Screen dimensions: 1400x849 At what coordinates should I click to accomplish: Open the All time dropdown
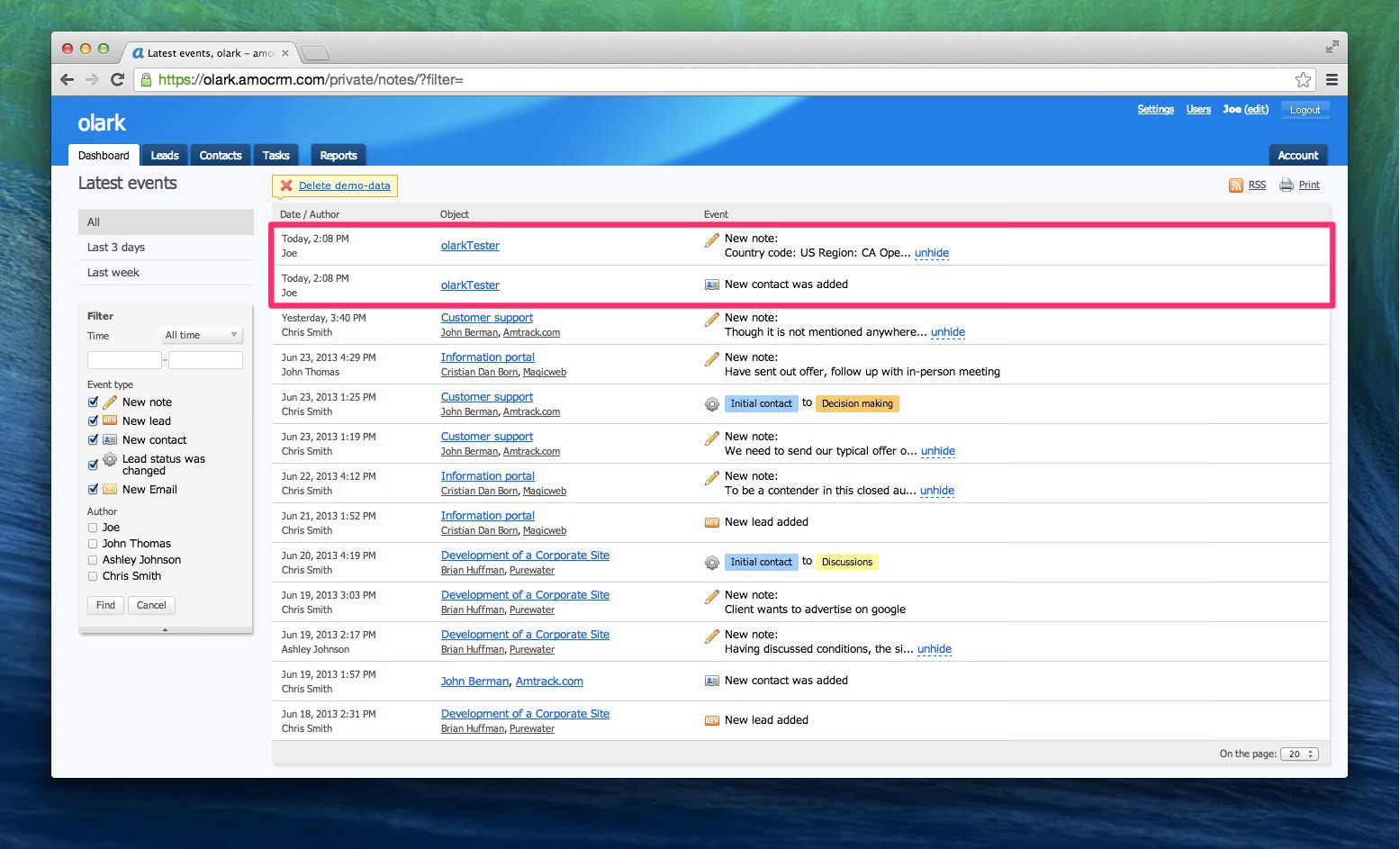click(x=202, y=335)
